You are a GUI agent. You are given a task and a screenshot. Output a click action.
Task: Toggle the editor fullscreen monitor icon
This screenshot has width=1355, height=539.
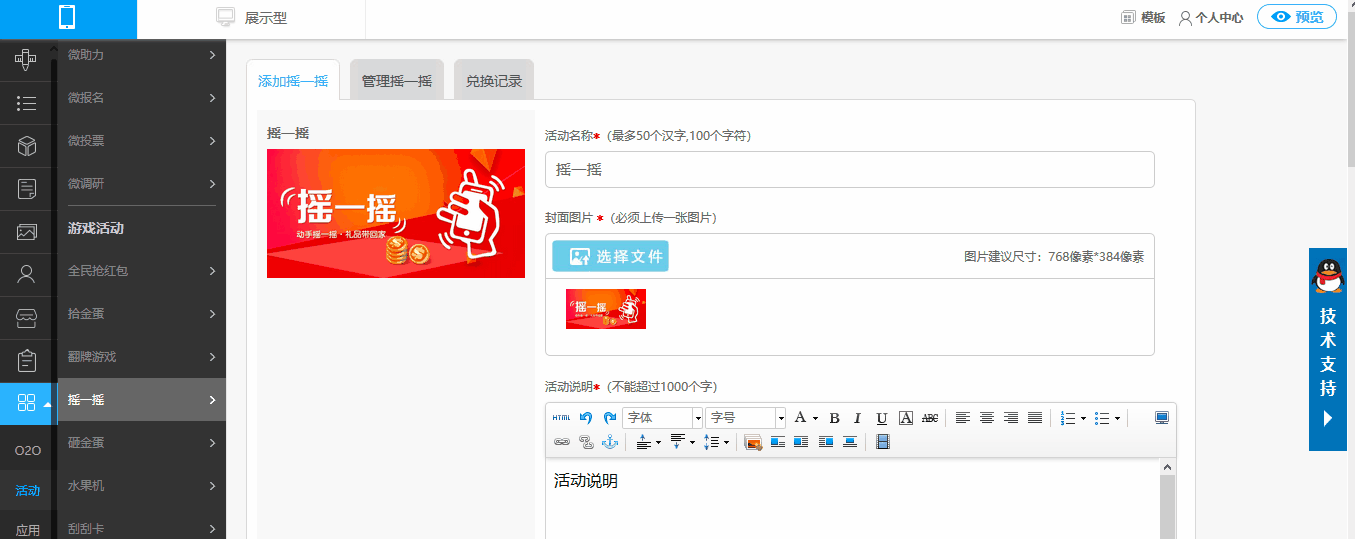point(1161,418)
